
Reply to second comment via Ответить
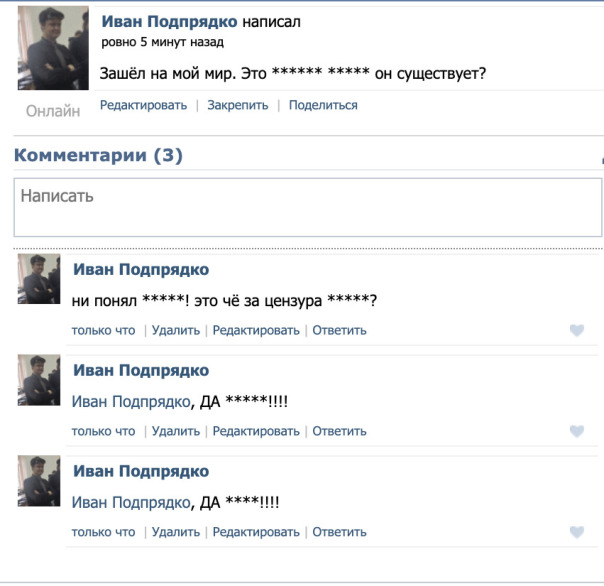tap(340, 431)
